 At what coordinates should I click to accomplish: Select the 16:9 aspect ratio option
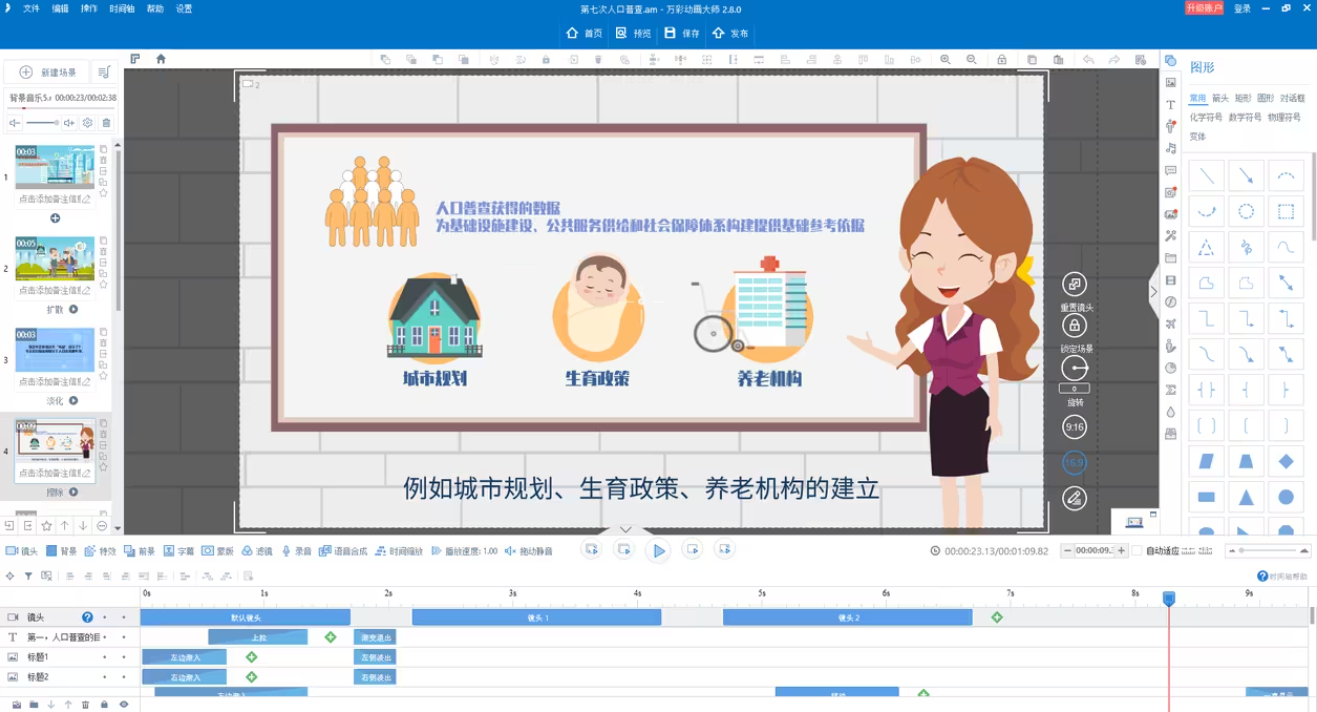1074,463
